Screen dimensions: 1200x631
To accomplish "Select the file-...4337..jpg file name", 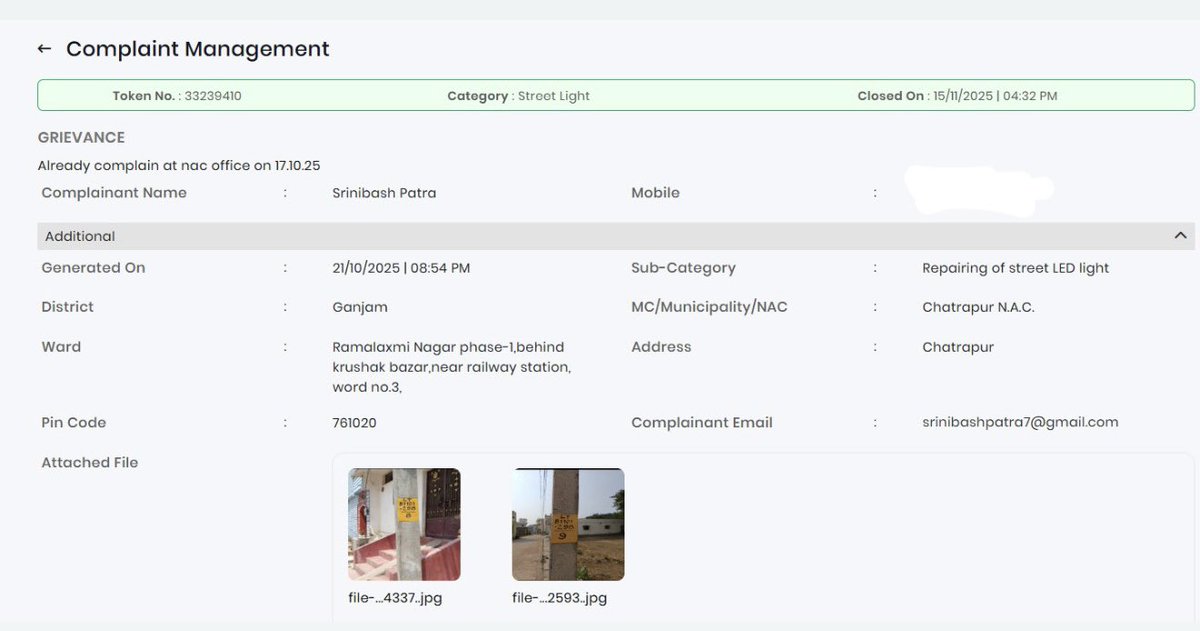I will click(x=395, y=598).
